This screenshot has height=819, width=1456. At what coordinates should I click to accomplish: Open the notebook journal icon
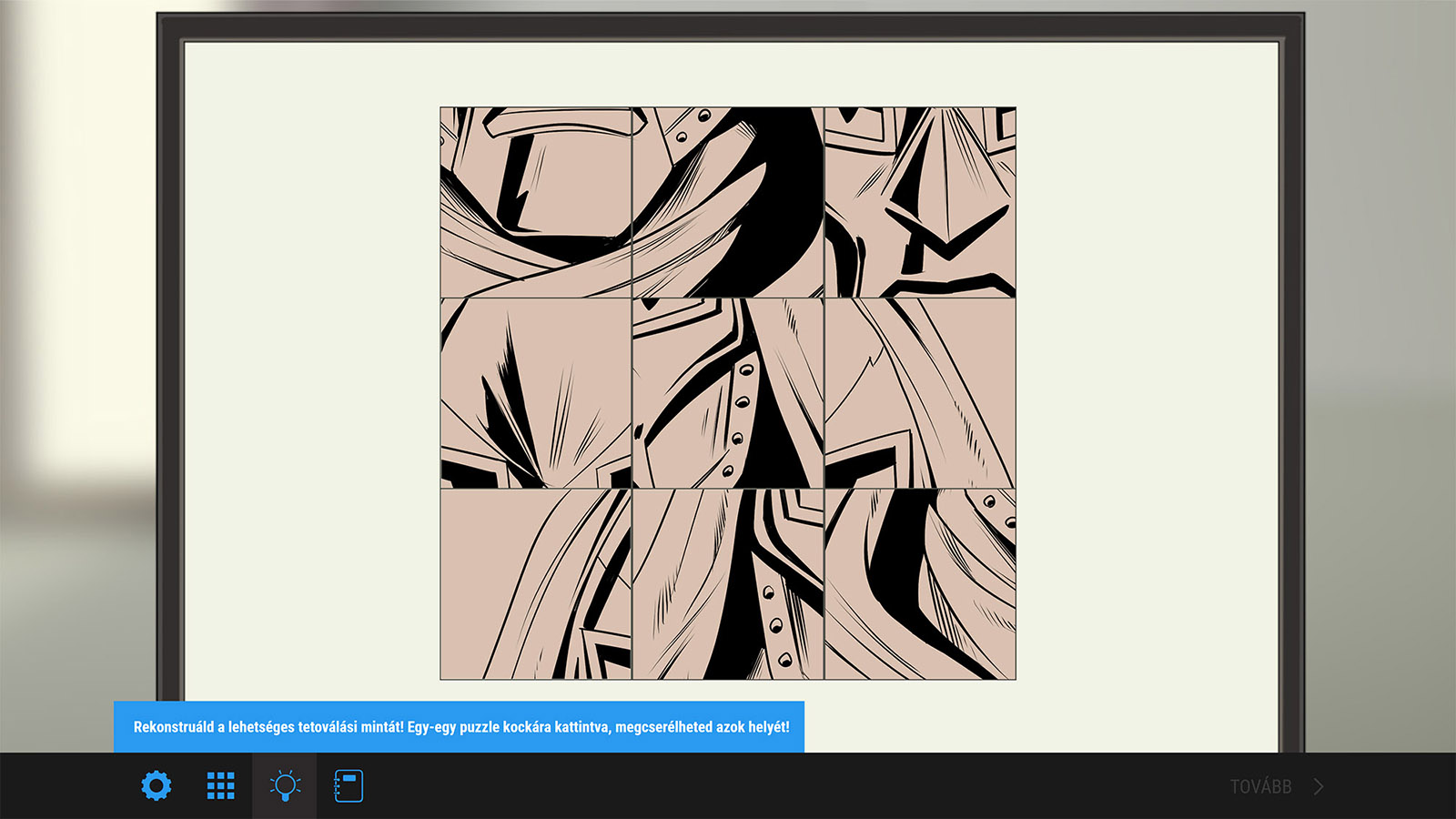click(349, 785)
